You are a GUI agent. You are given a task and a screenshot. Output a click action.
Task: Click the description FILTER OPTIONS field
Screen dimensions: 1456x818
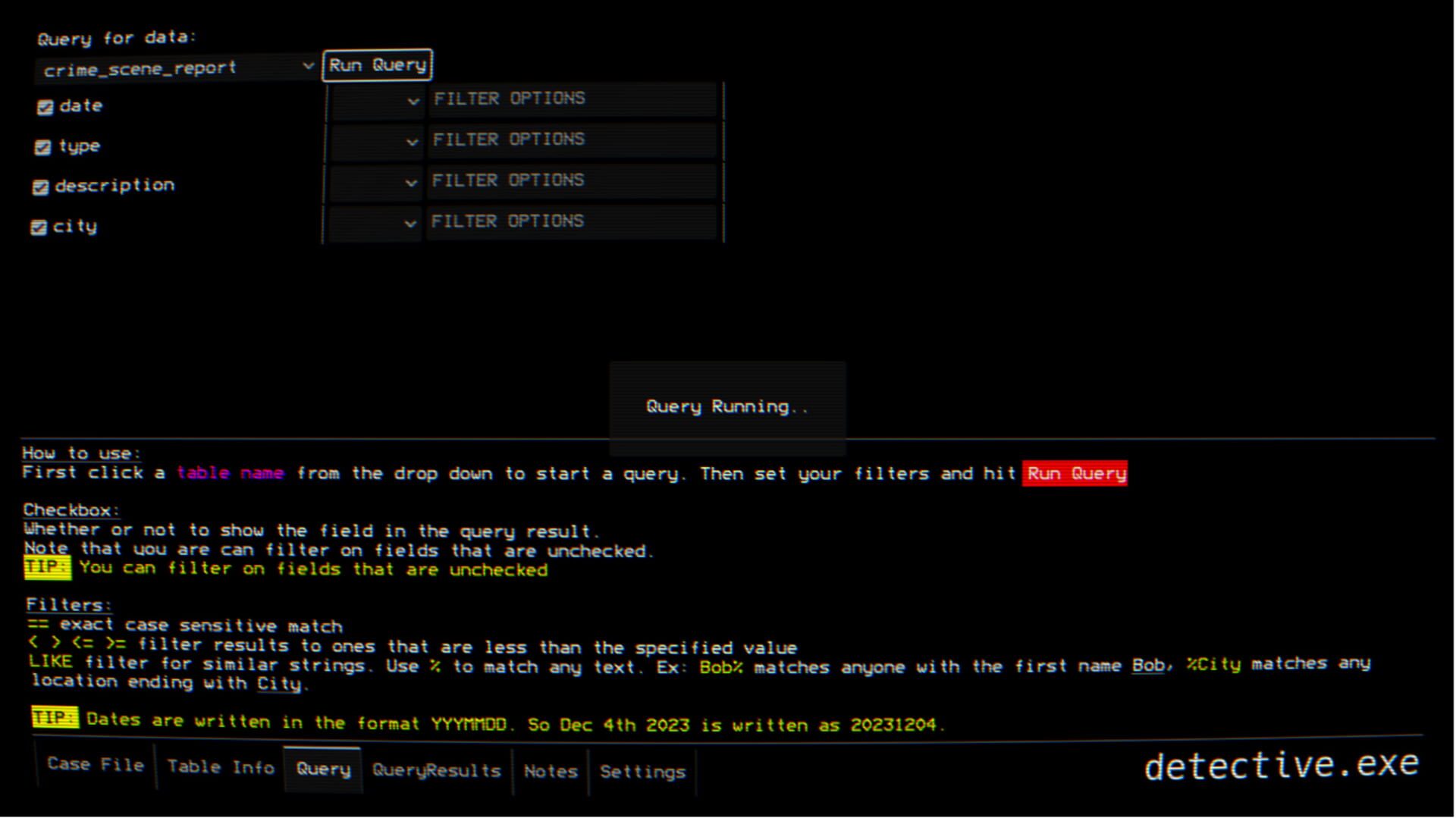[572, 180]
